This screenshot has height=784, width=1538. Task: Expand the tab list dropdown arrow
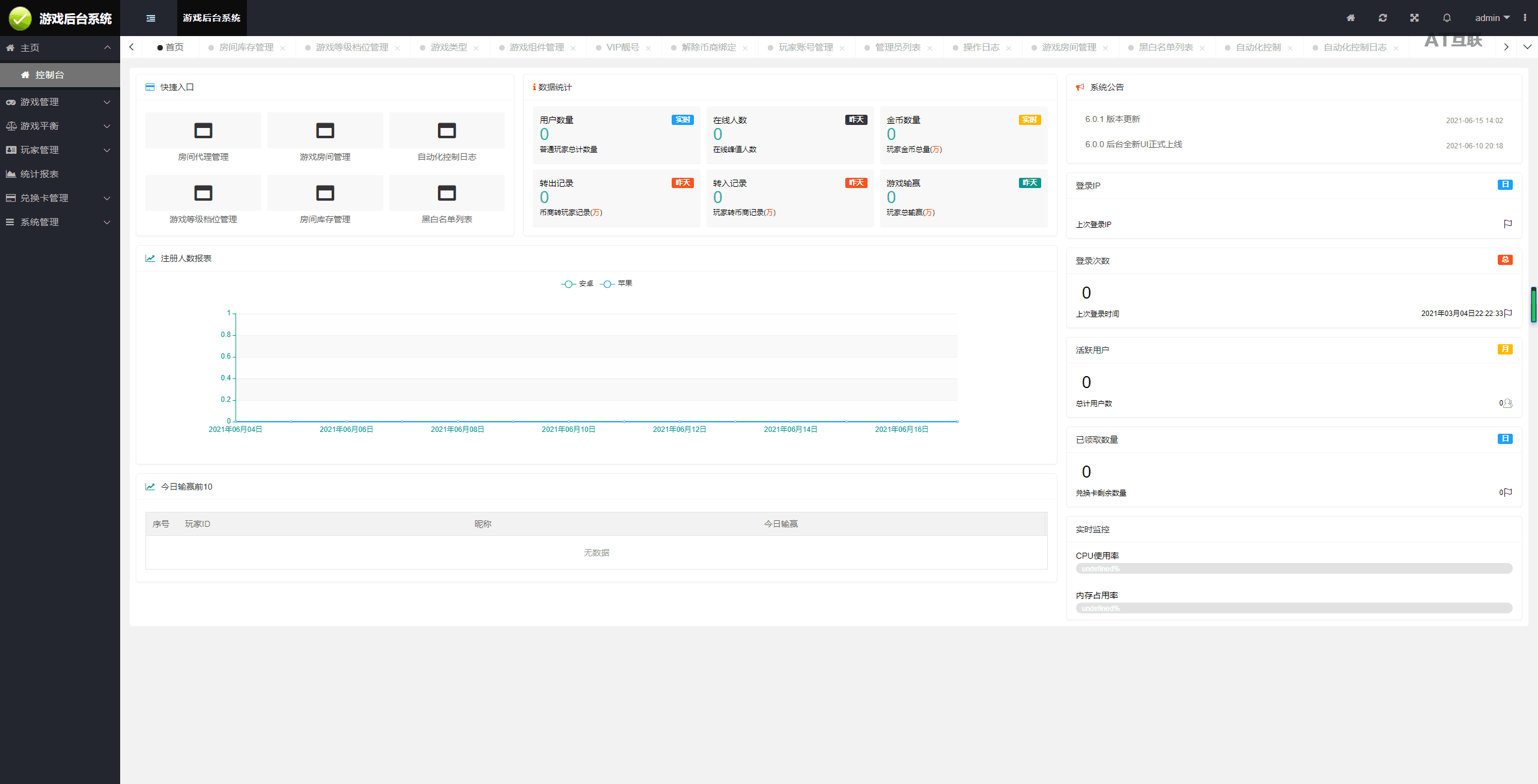[x=1527, y=47]
